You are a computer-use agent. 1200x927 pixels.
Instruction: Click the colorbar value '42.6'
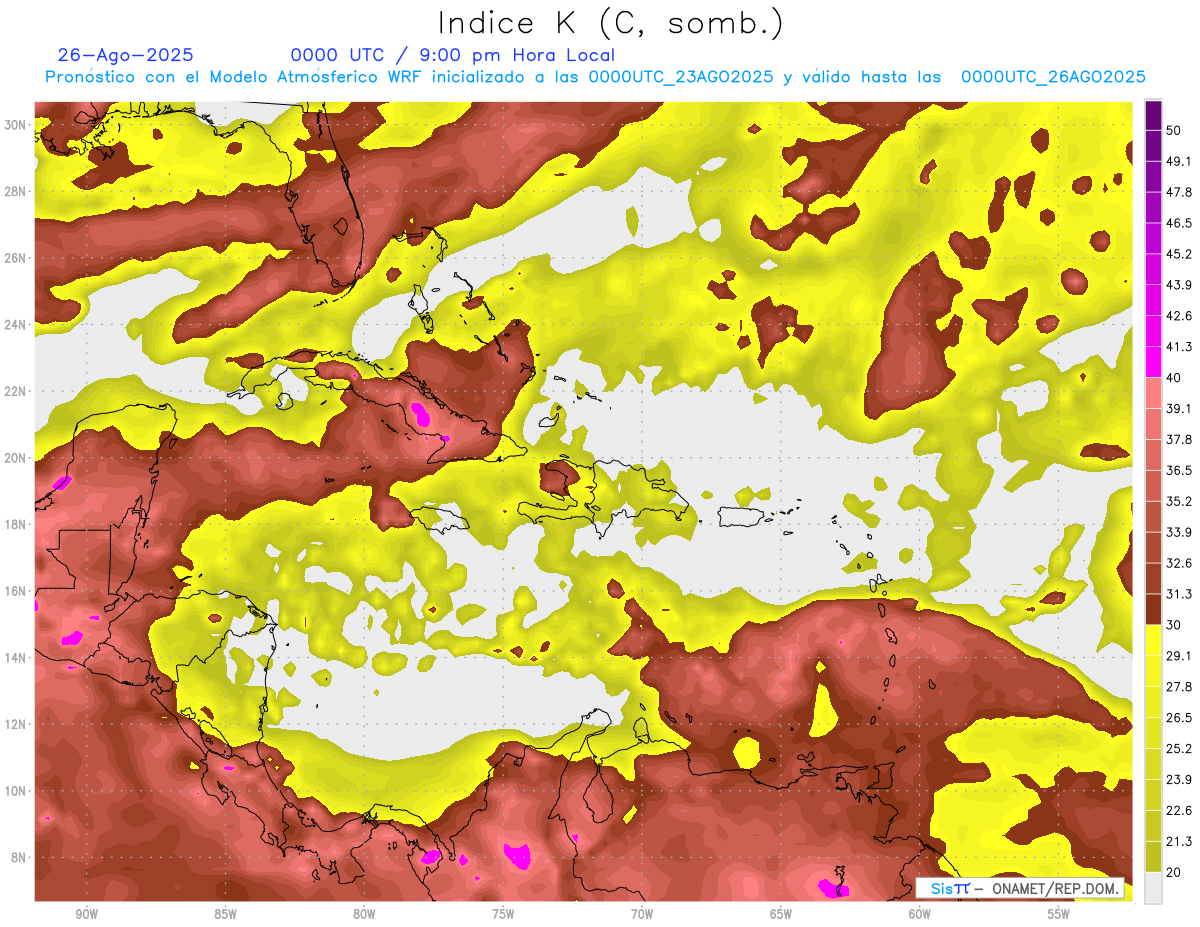click(1179, 316)
